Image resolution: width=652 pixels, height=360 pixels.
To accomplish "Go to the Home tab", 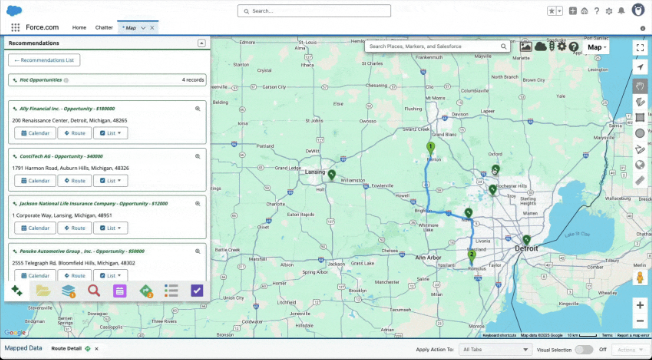I will point(79,27).
